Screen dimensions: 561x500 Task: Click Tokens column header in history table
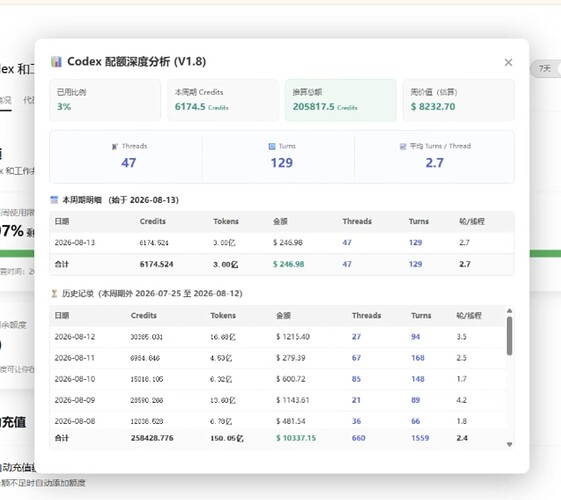tap(223, 315)
